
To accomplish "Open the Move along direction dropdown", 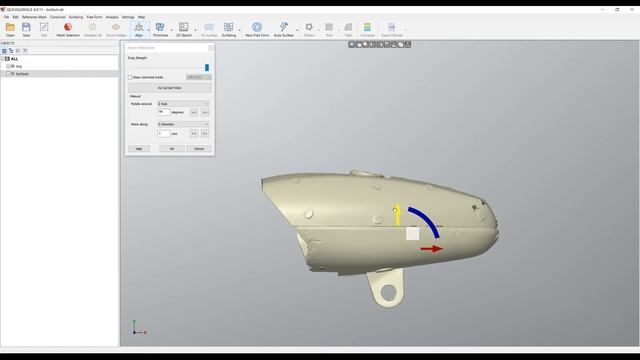I will click(183, 124).
